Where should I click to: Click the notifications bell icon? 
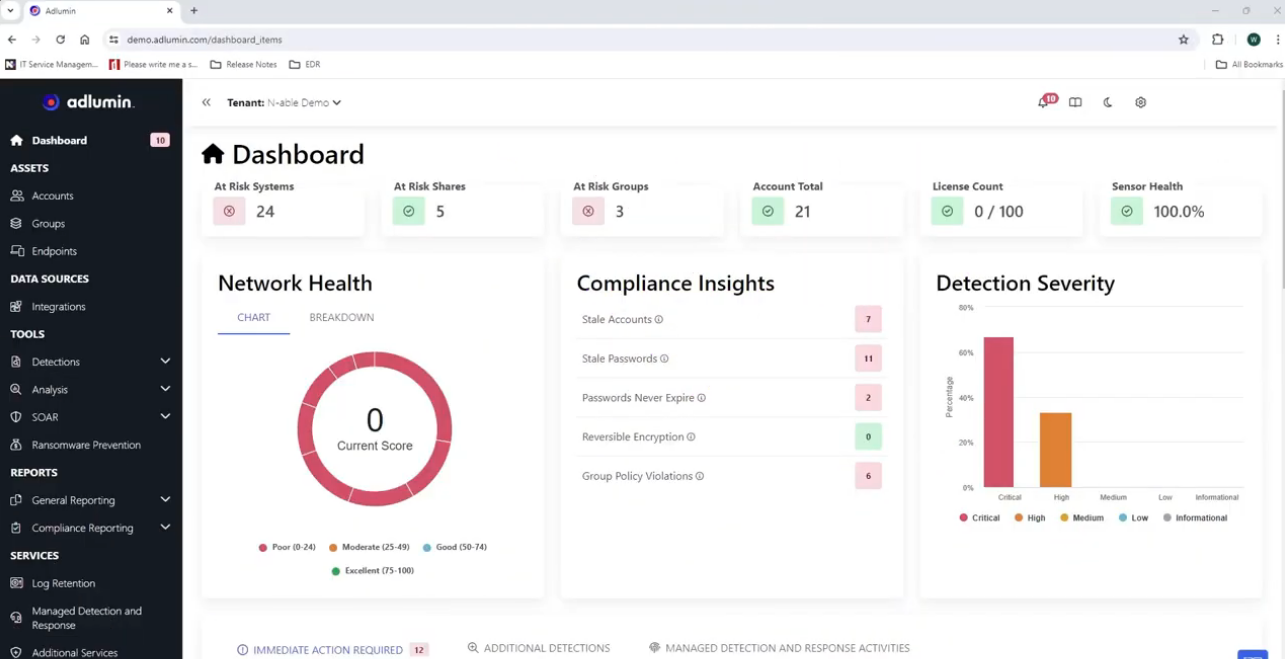1043,103
